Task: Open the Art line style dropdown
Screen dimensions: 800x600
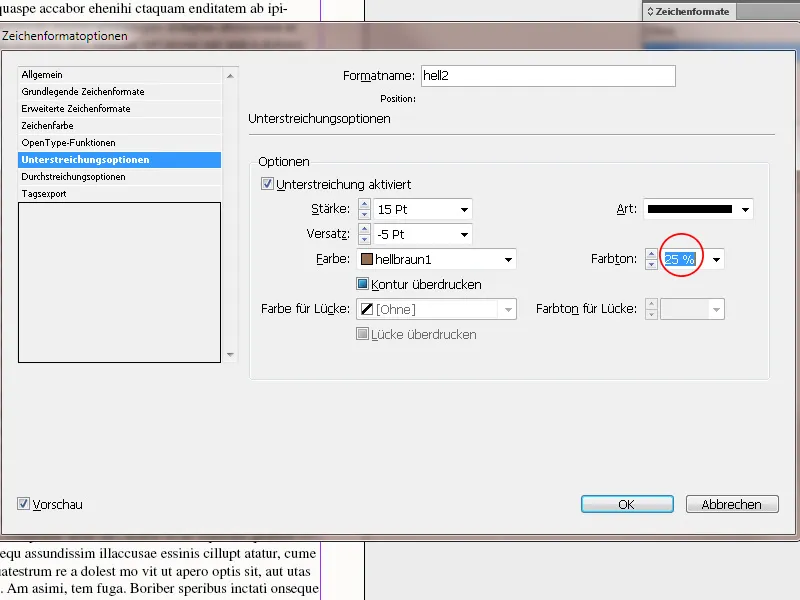Action: point(745,209)
